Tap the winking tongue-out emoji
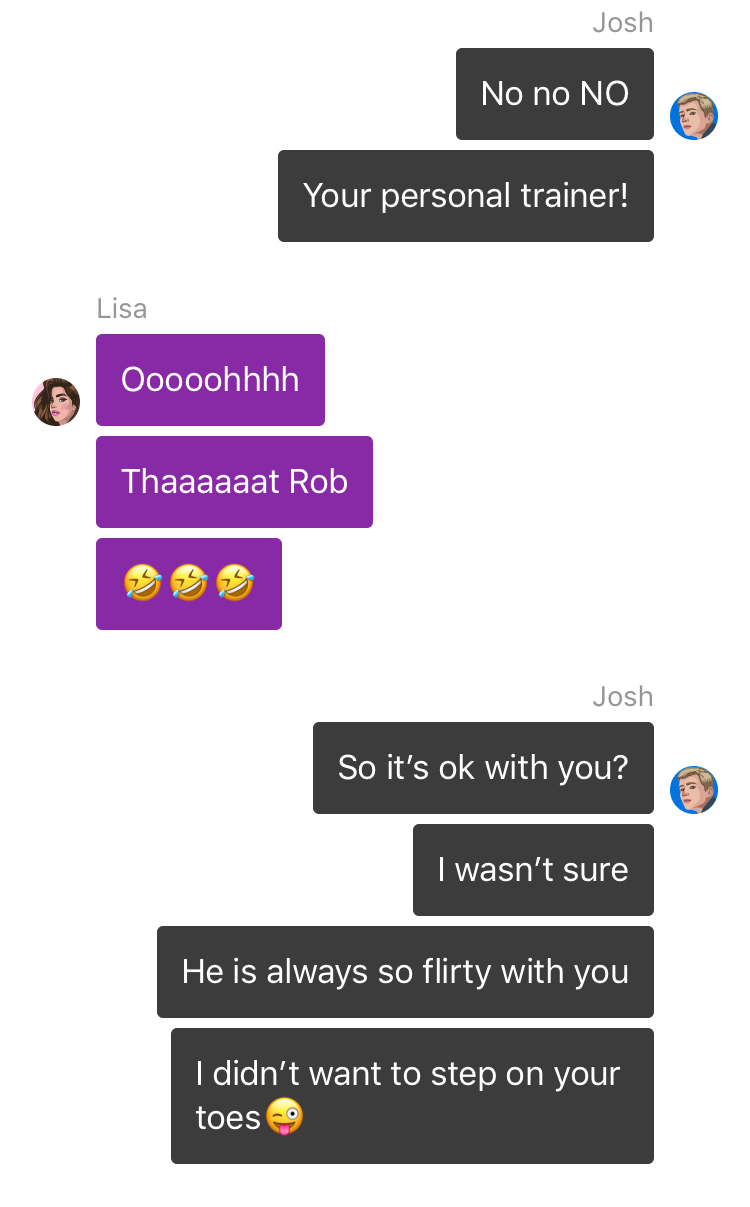 coord(284,1116)
